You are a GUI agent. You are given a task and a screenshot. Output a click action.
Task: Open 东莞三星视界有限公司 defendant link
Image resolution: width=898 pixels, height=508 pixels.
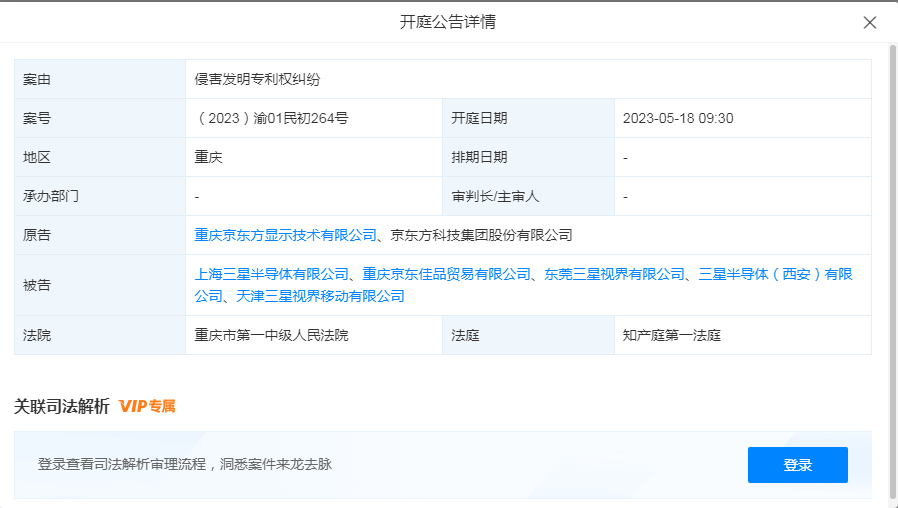pyautogui.click(x=614, y=274)
